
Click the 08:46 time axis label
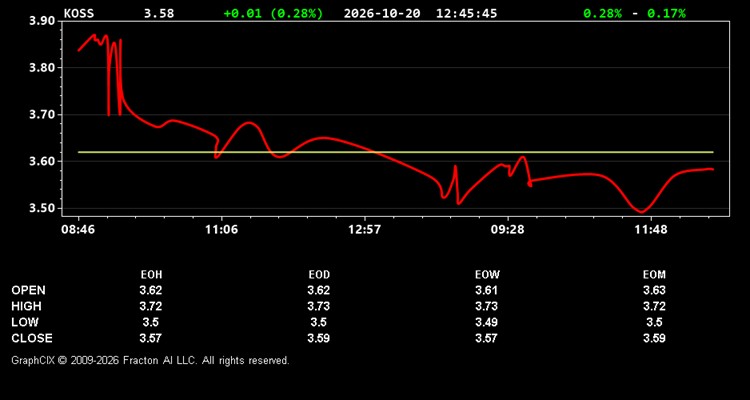78,230
